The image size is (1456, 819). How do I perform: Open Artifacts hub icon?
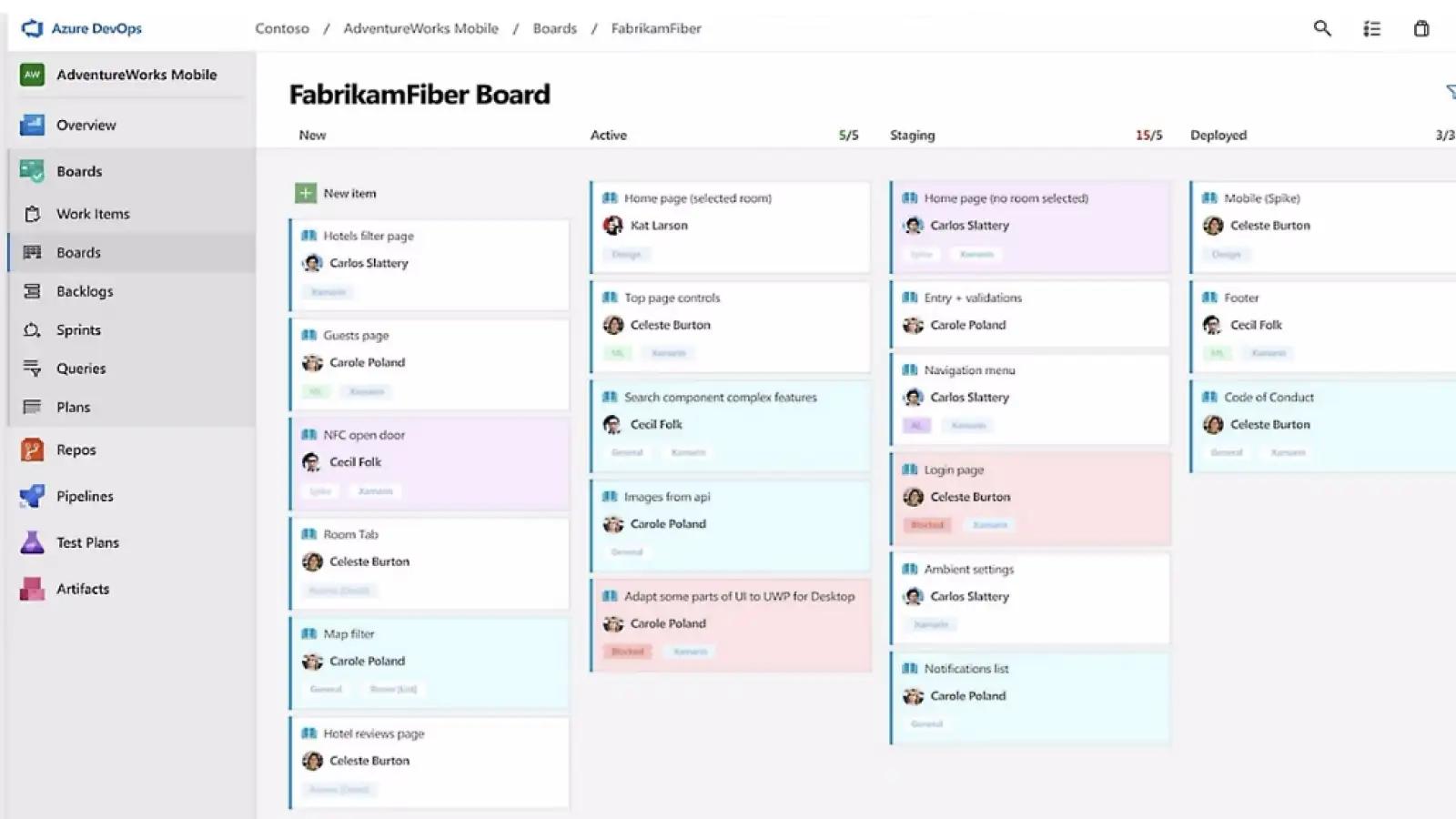(x=32, y=589)
